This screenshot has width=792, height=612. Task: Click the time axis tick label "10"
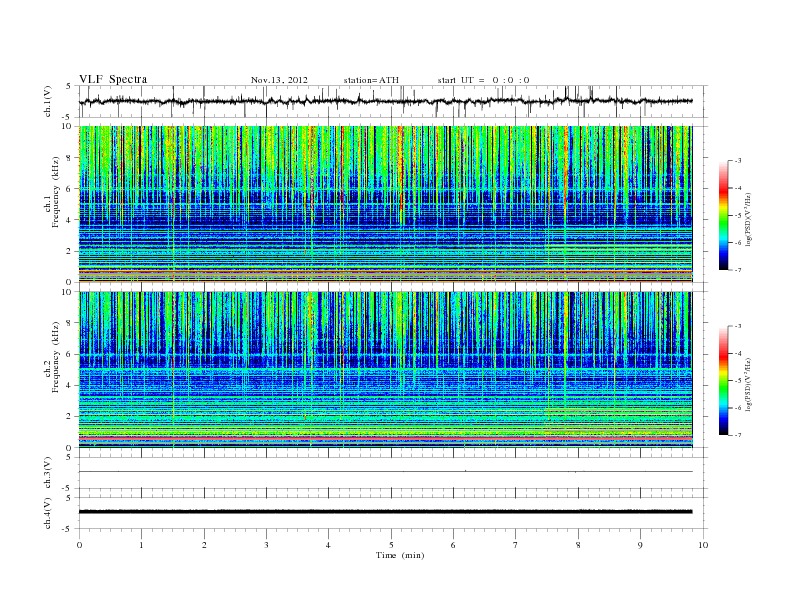[x=703, y=545]
